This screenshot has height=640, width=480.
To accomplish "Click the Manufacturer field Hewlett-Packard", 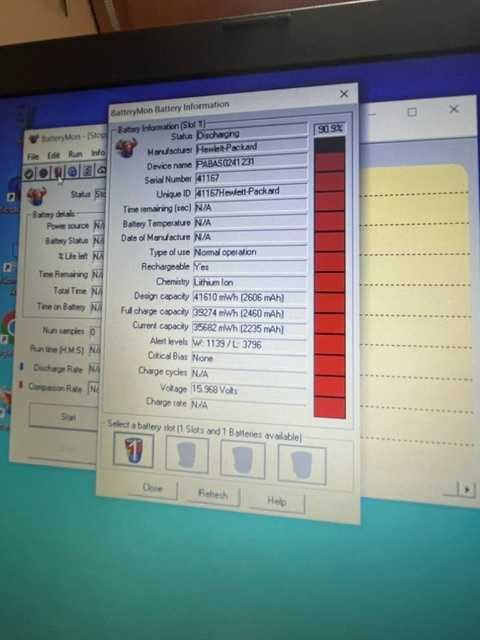I will (x=251, y=147).
